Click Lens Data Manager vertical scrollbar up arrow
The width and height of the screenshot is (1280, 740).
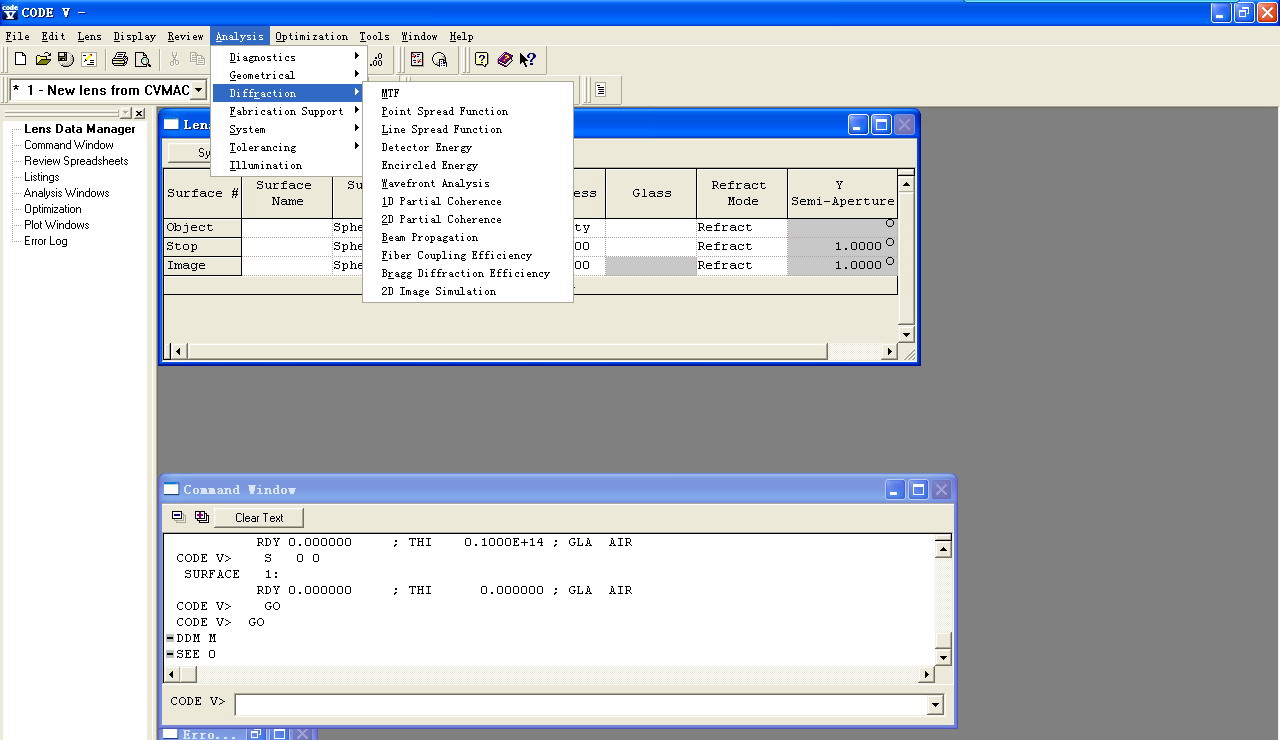[906, 184]
